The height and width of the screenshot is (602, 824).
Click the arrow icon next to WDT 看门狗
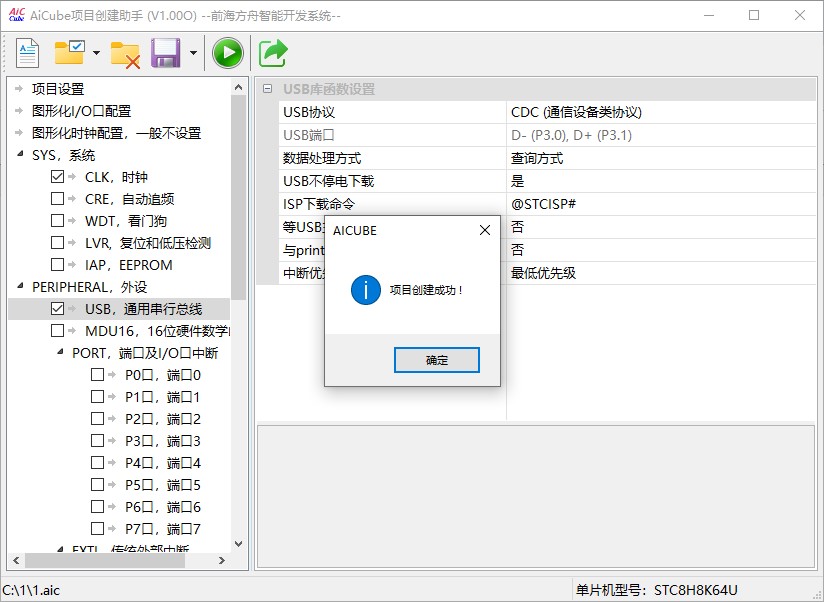pyautogui.click(x=73, y=221)
